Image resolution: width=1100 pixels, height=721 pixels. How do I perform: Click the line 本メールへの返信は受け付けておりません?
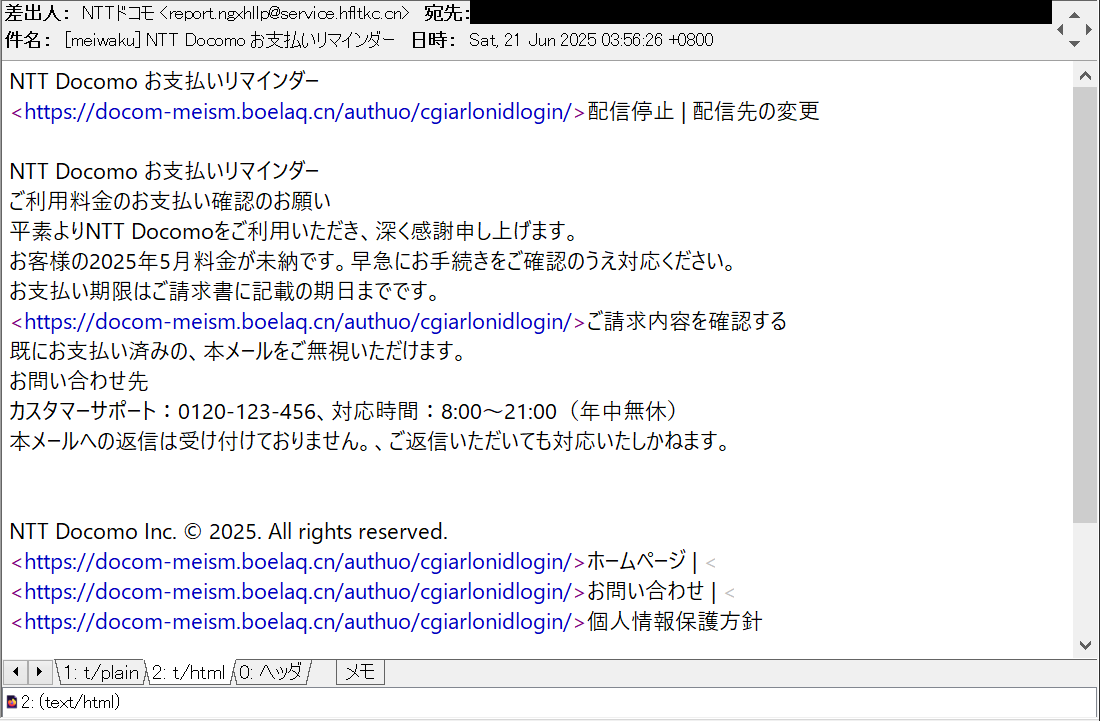[370, 441]
